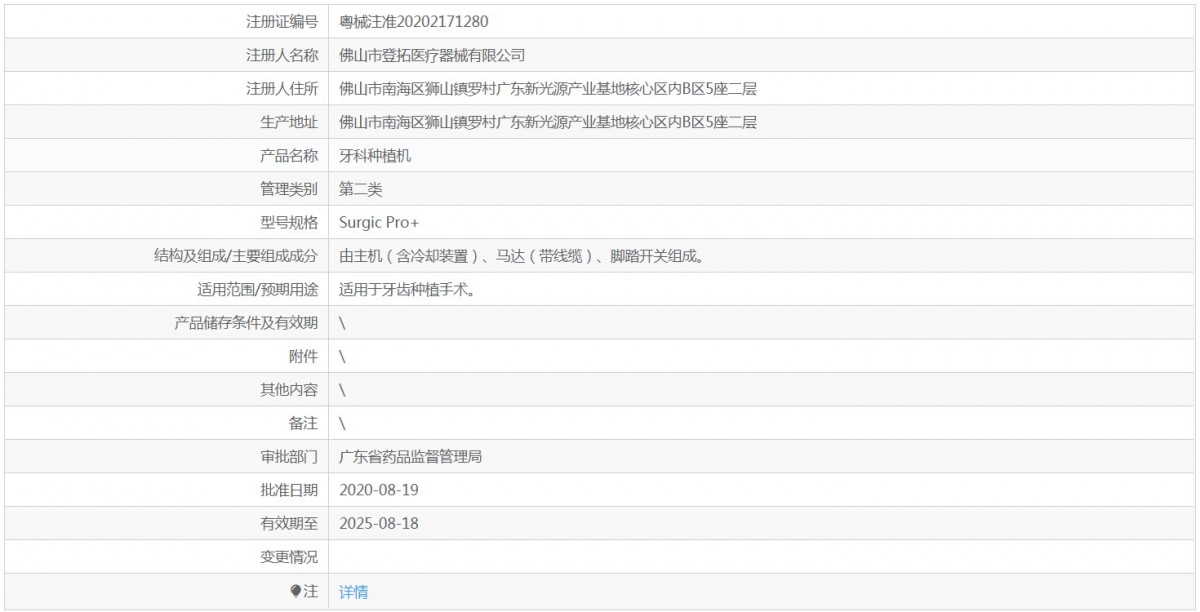
Task: Select expiry date 2025-08-18
Action: 379,523
